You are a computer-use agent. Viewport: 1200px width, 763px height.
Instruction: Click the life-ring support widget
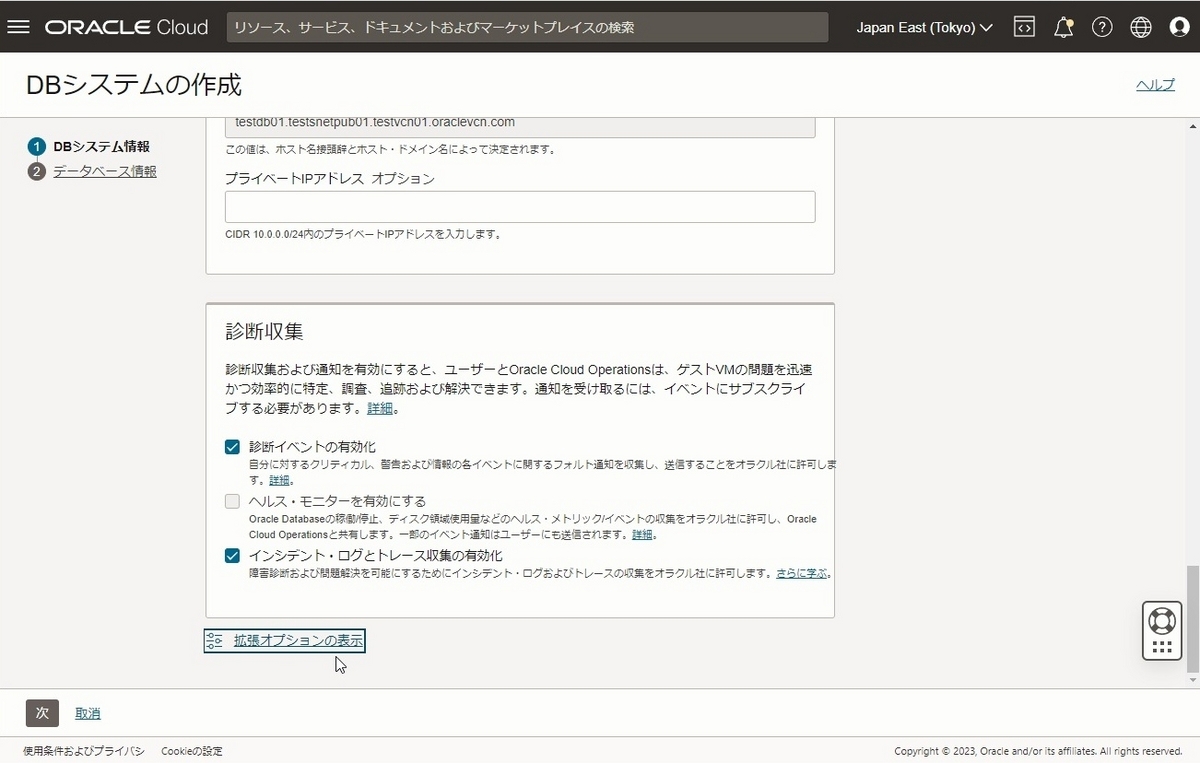[x=1161, y=619]
